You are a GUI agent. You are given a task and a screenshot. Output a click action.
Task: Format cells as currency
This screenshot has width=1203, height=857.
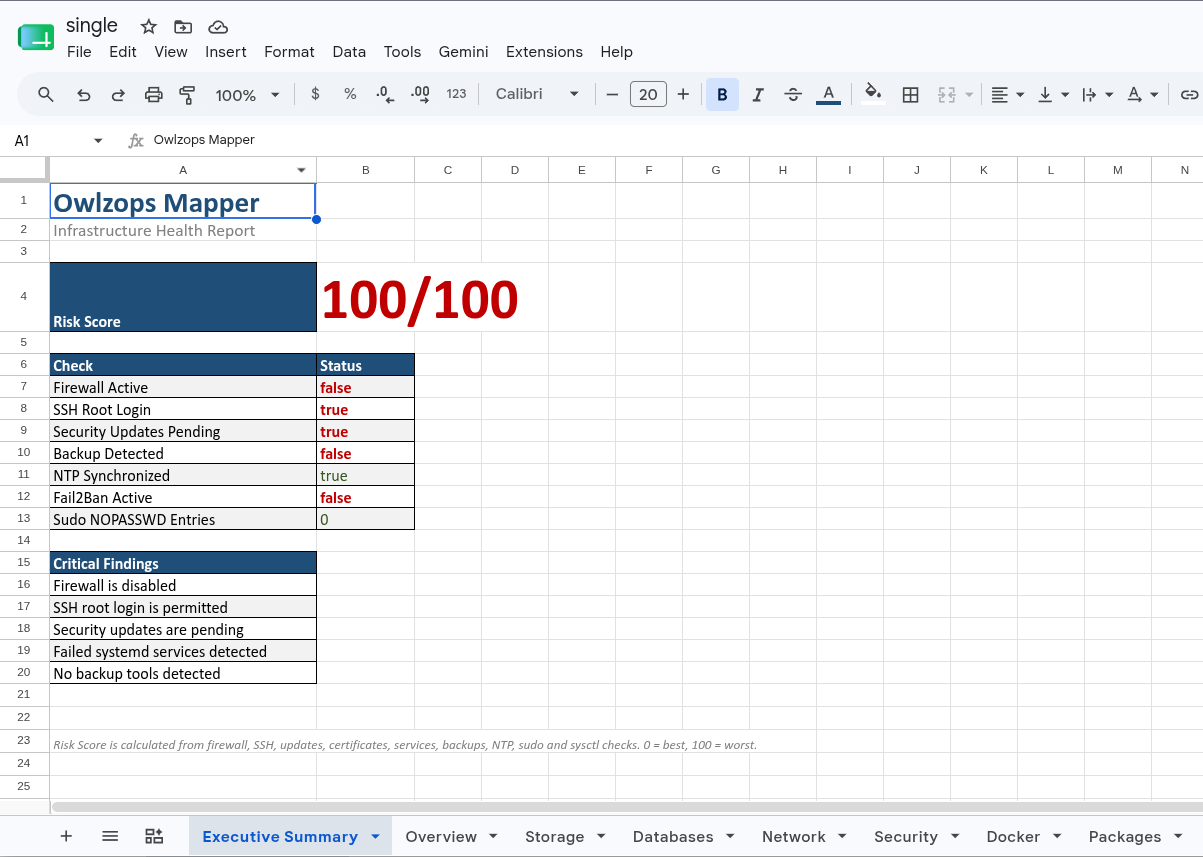tap(316, 94)
